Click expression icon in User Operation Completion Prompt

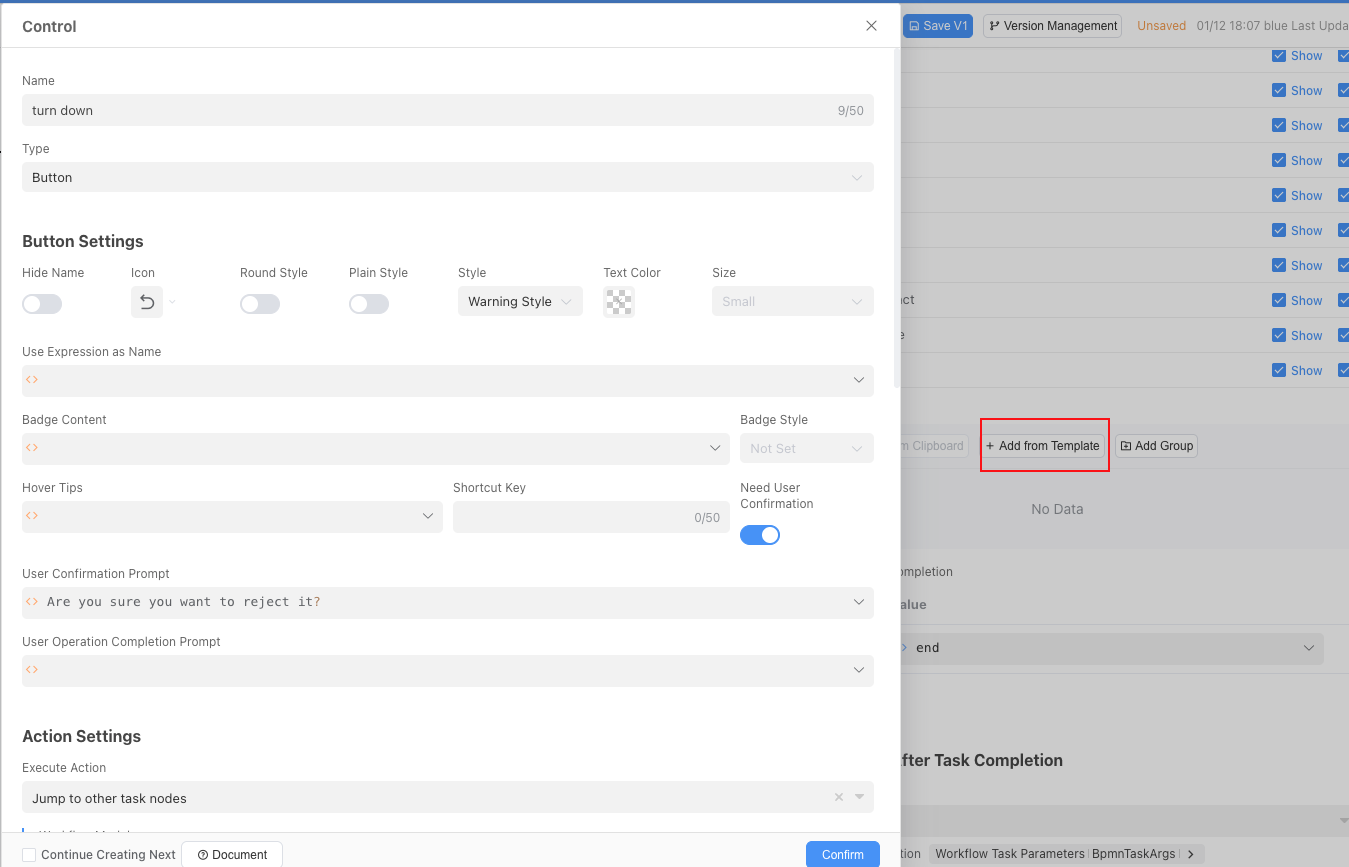[x=32, y=670]
